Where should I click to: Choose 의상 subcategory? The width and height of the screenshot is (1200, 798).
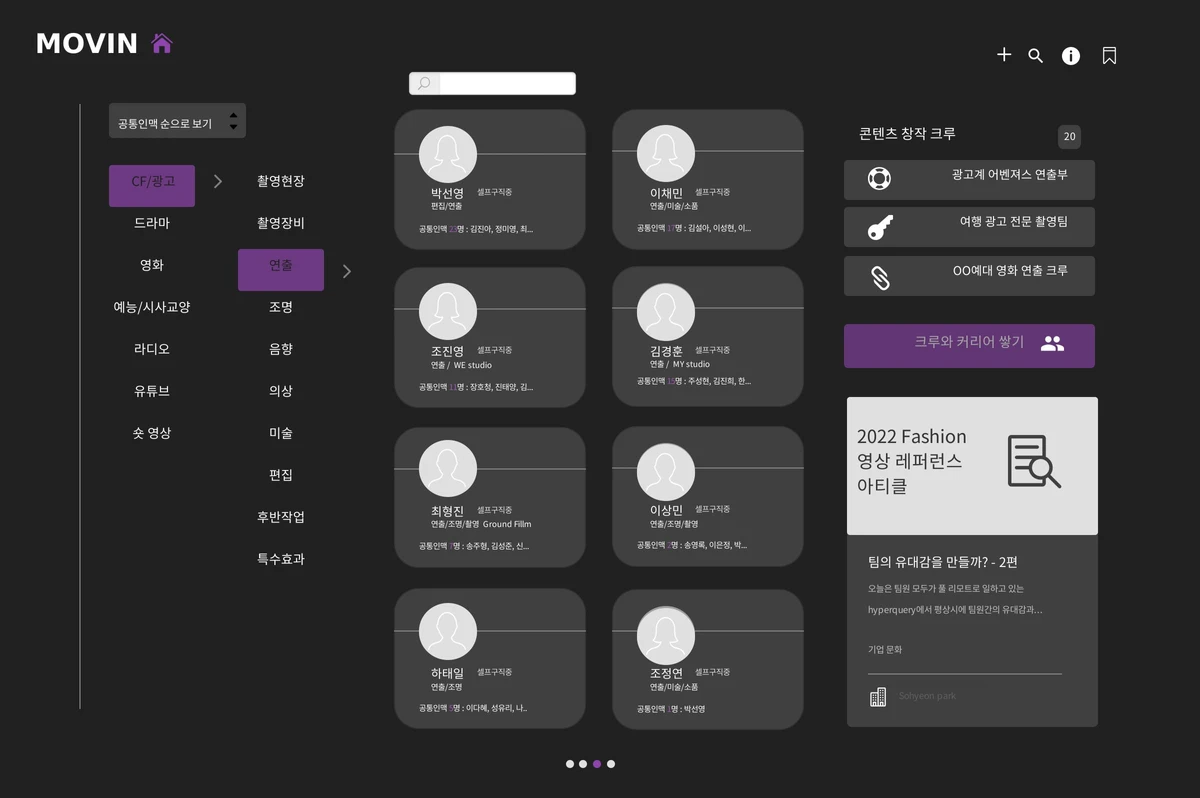coord(281,391)
